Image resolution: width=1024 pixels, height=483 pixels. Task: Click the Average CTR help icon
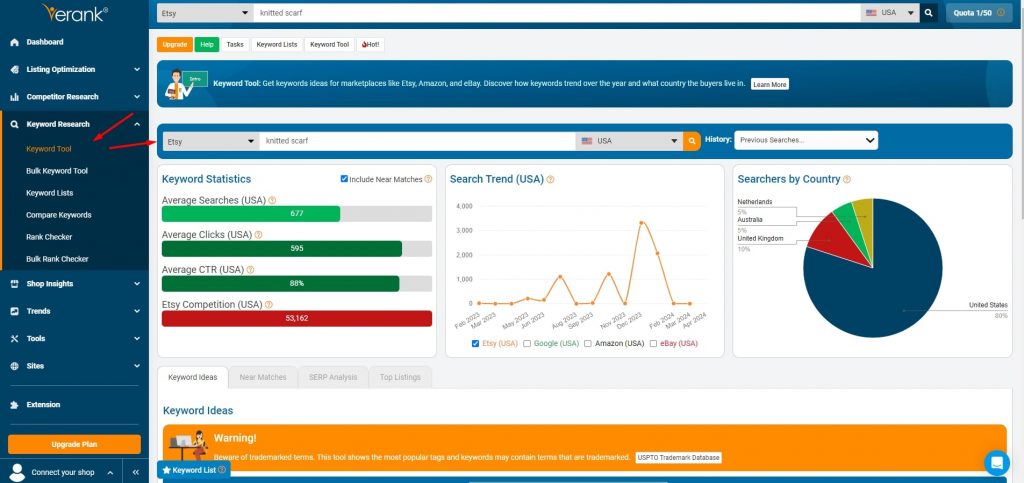point(250,270)
